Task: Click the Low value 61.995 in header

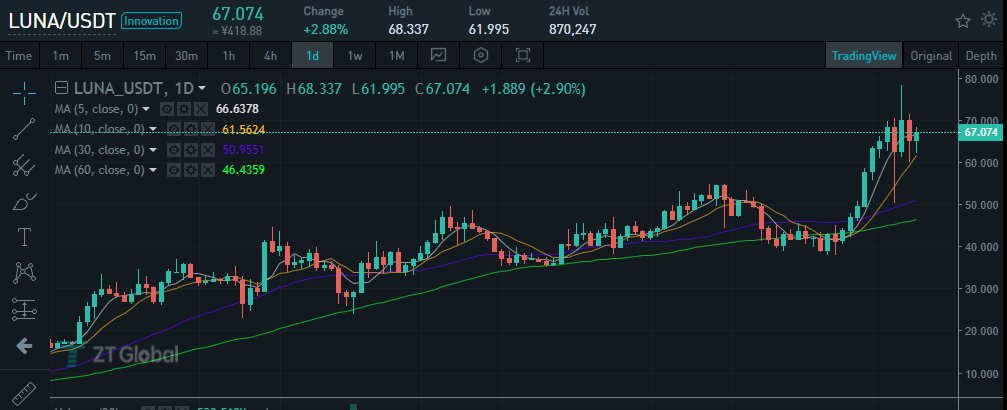Action: point(489,30)
